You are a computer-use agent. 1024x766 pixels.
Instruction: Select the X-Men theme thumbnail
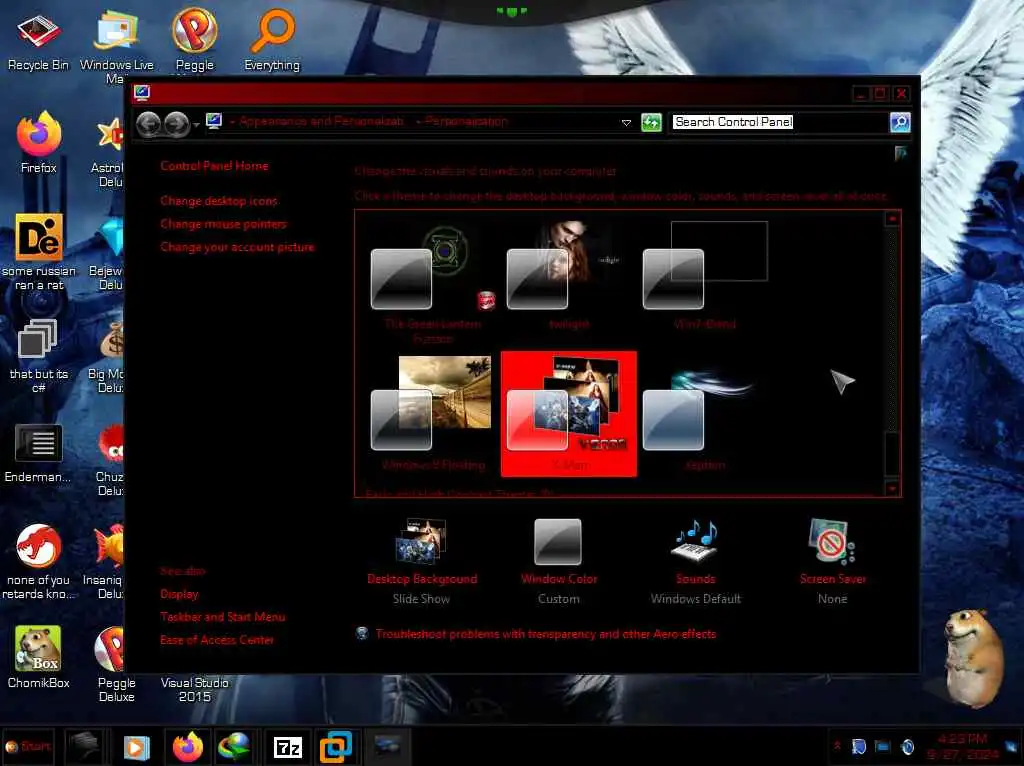click(x=569, y=413)
